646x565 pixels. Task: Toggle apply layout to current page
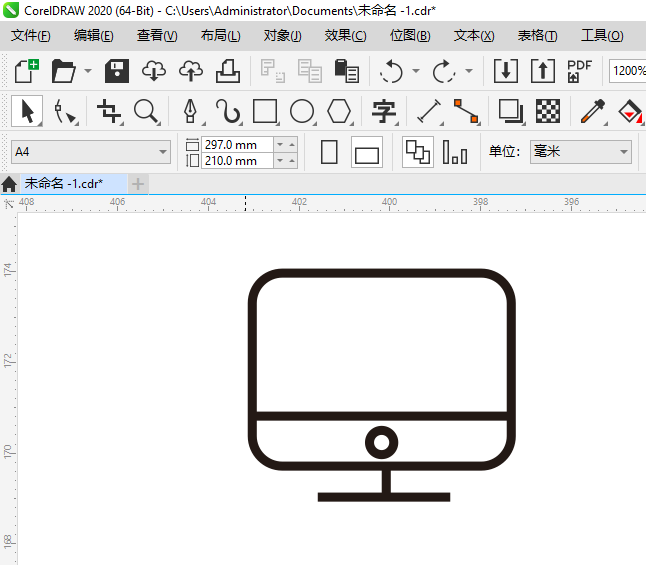(455, 152)
